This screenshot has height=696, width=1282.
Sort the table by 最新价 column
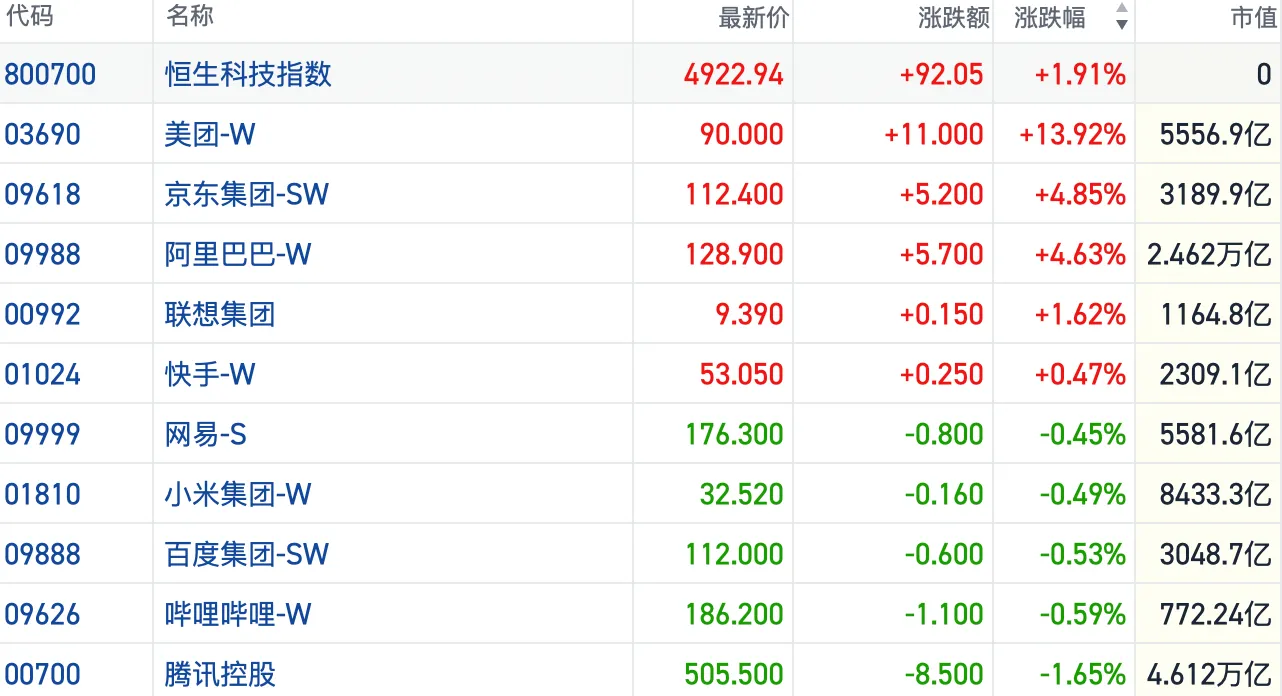[753, 18]
